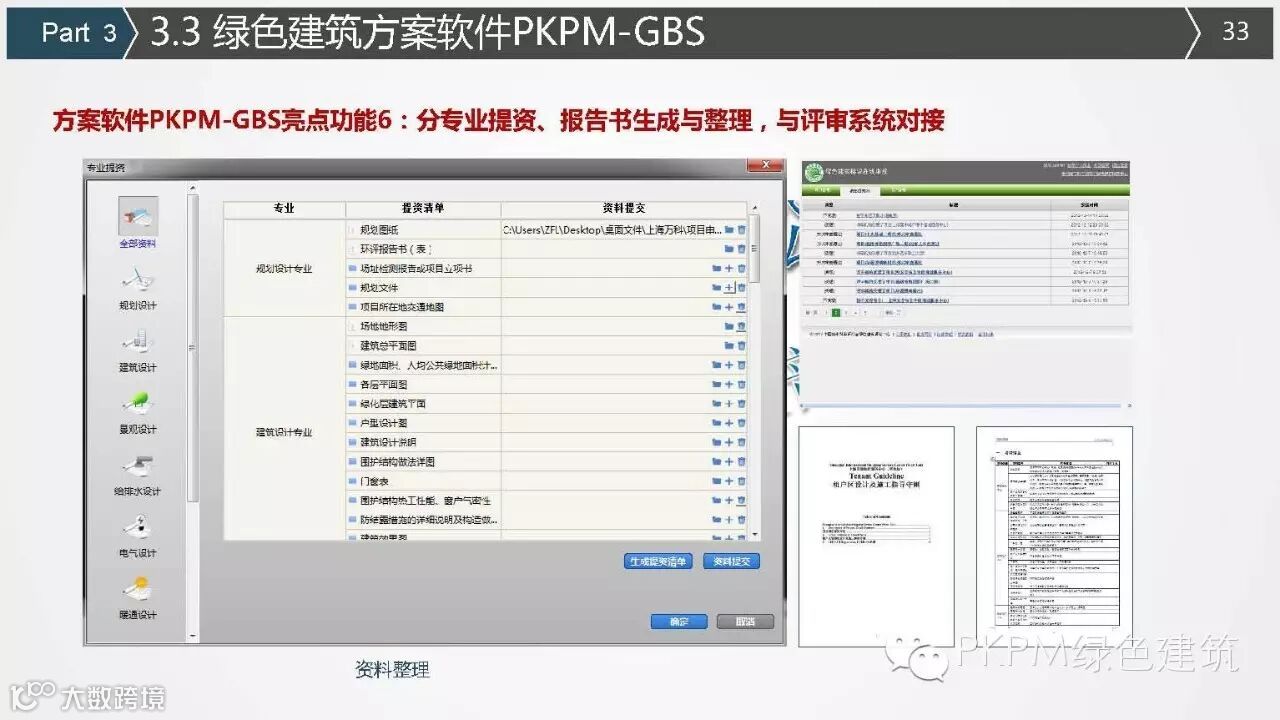Click trash icon in 环评报告书（表） row
The width and height of the screenshot is (1280, 720).
click(741, 249)
